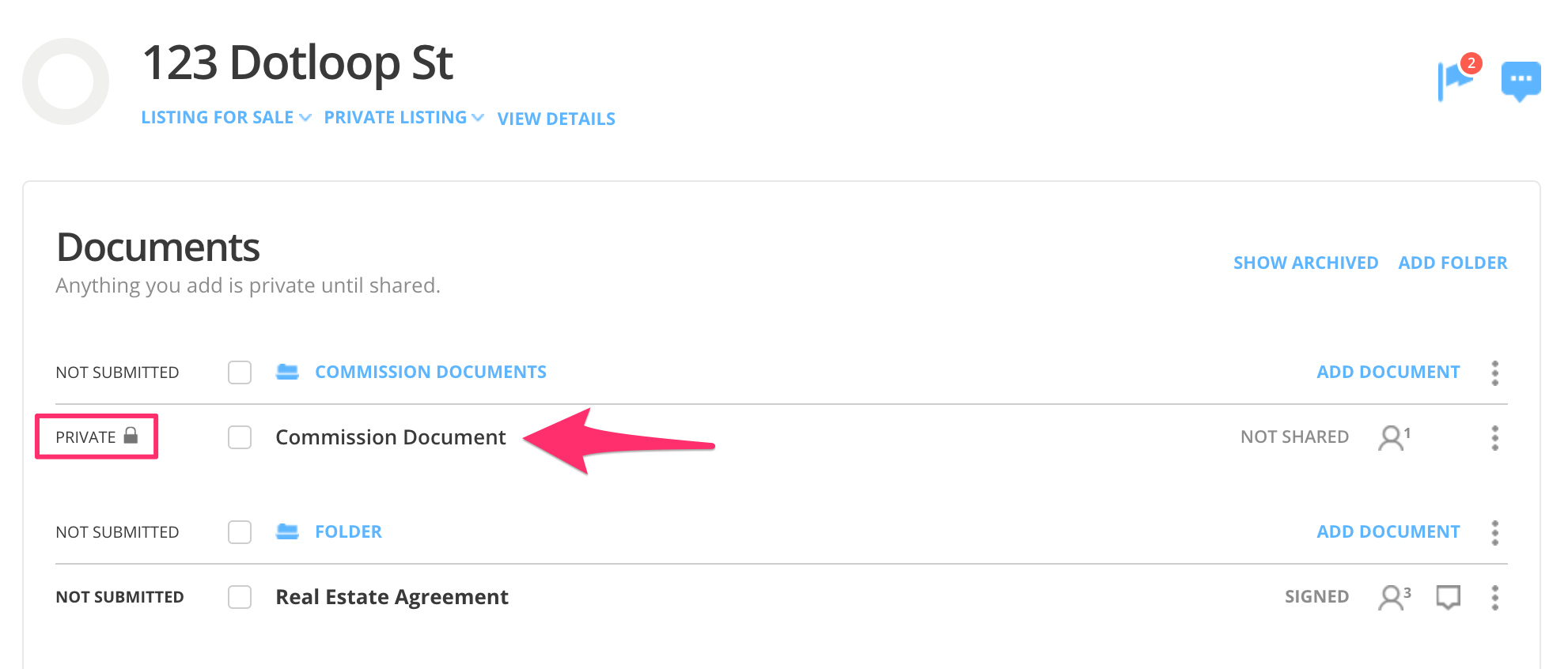
Task: Open the Private Listing dropdown
Action: pos(403,118)
